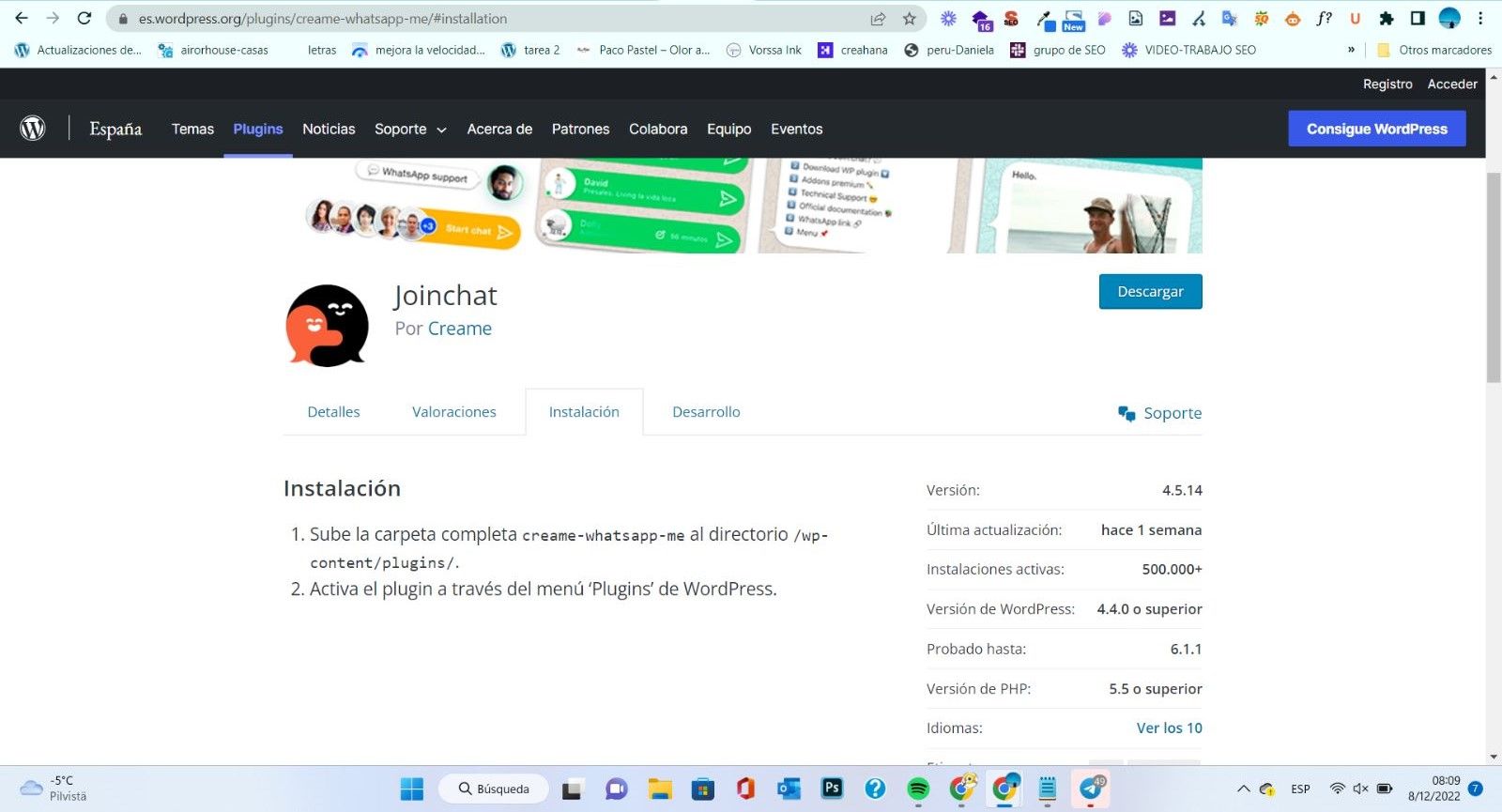Toggle the browser side panel icon

1418,18
